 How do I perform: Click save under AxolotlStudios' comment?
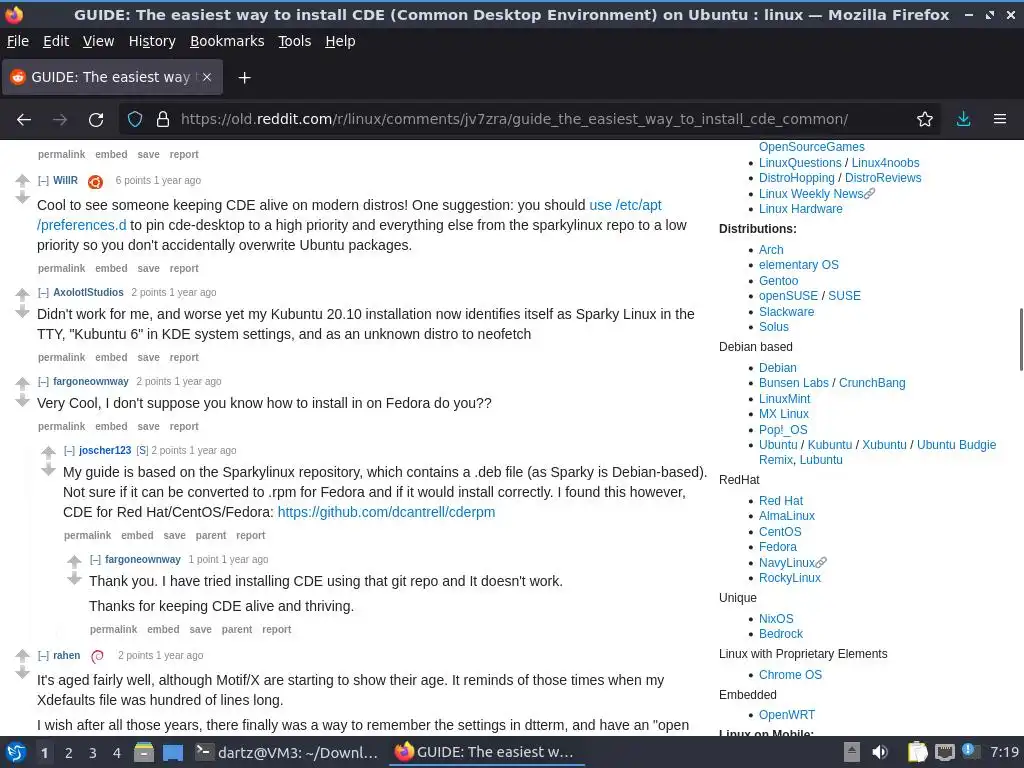pyautogui.click(x=148, y=358)
